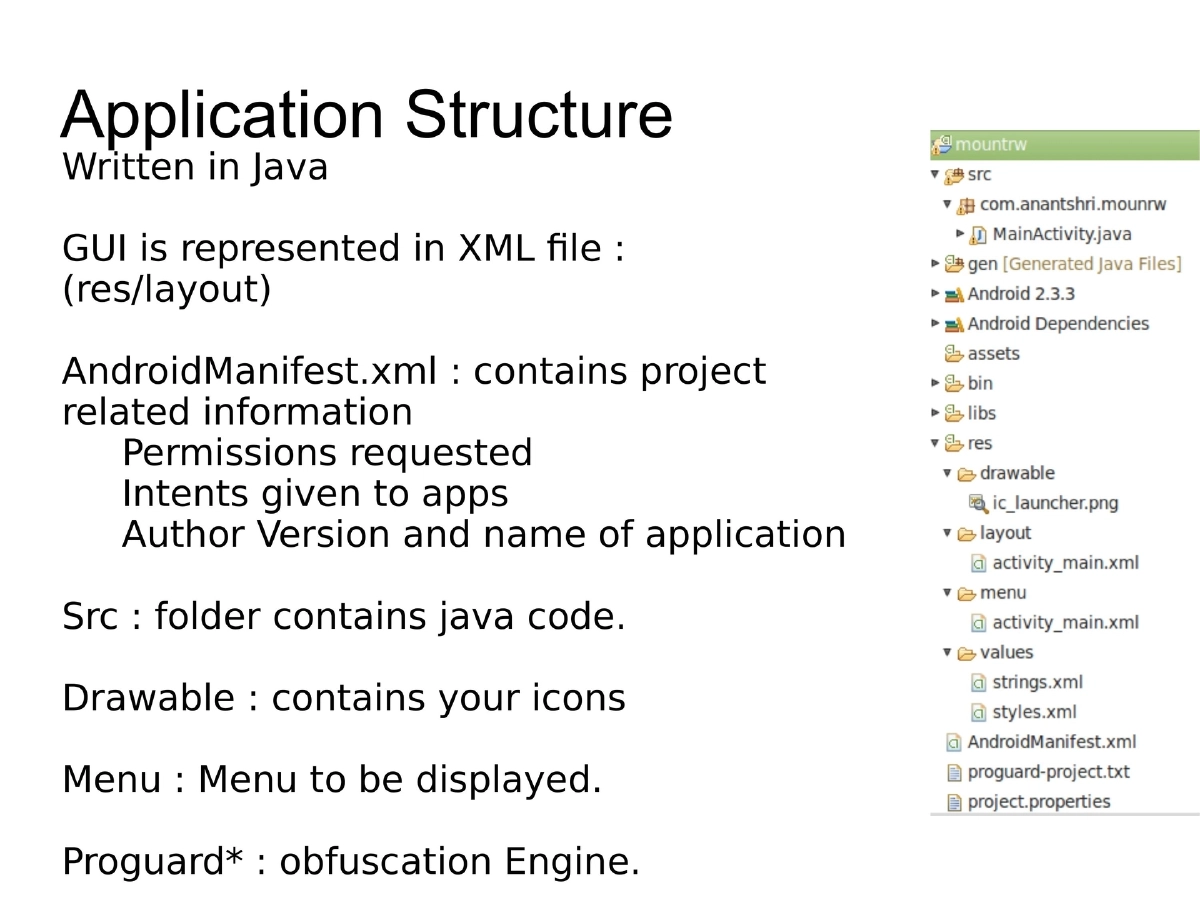Screen dimensions: 1200x900
Task: Click the Android Dependencies library stack icon
Action: [x=953, y=323]
